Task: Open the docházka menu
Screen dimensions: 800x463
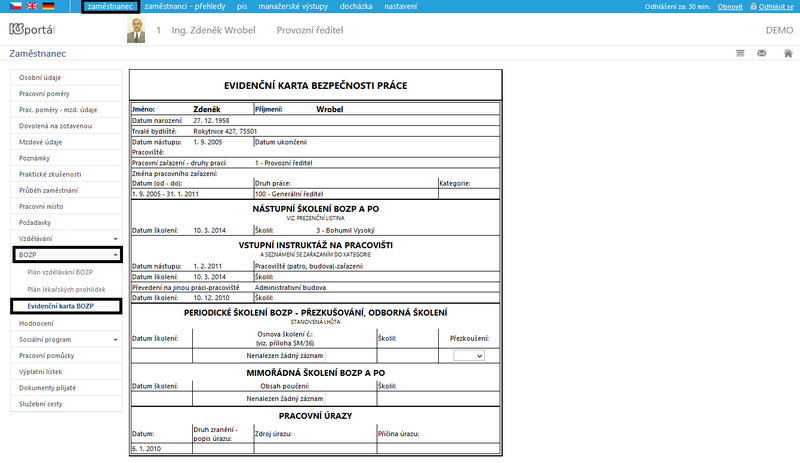Action: point(356,7)
